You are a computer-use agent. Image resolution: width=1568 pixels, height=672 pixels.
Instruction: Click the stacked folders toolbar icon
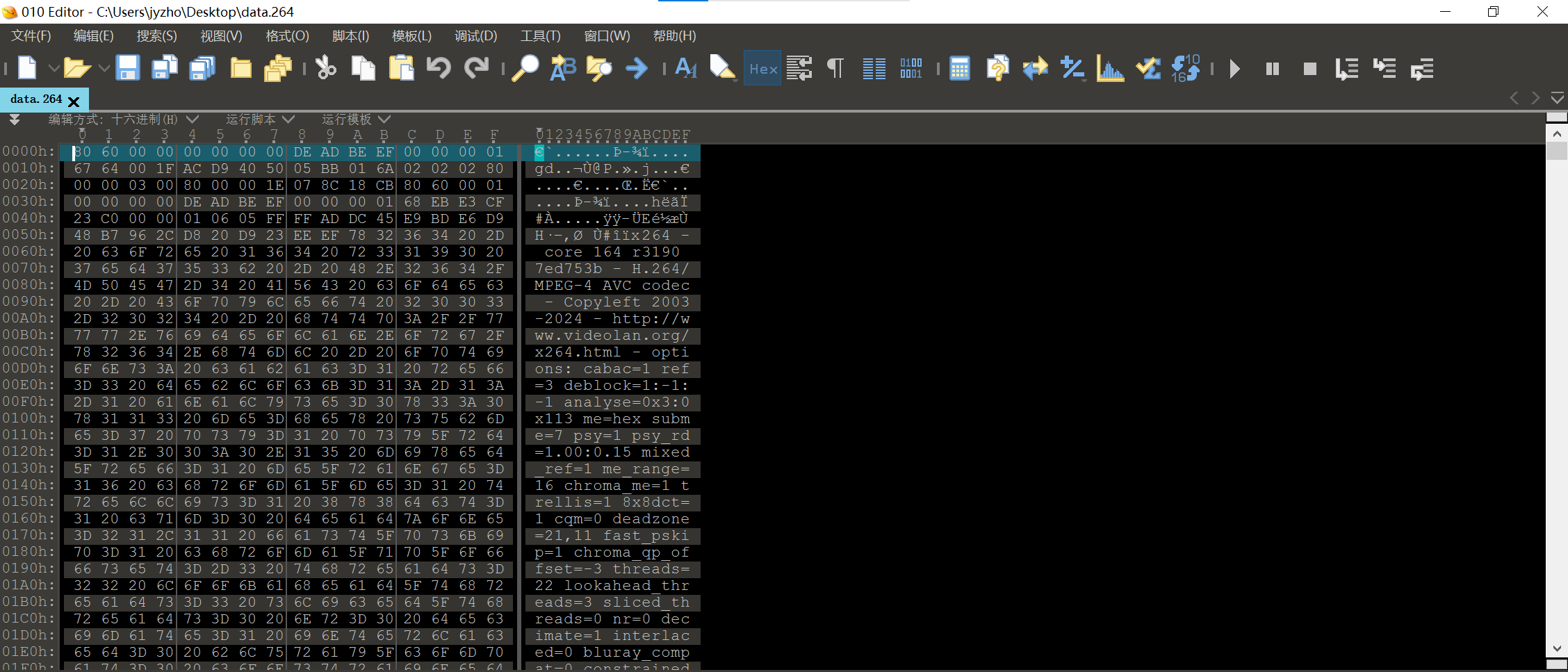[x=278, y=68]
